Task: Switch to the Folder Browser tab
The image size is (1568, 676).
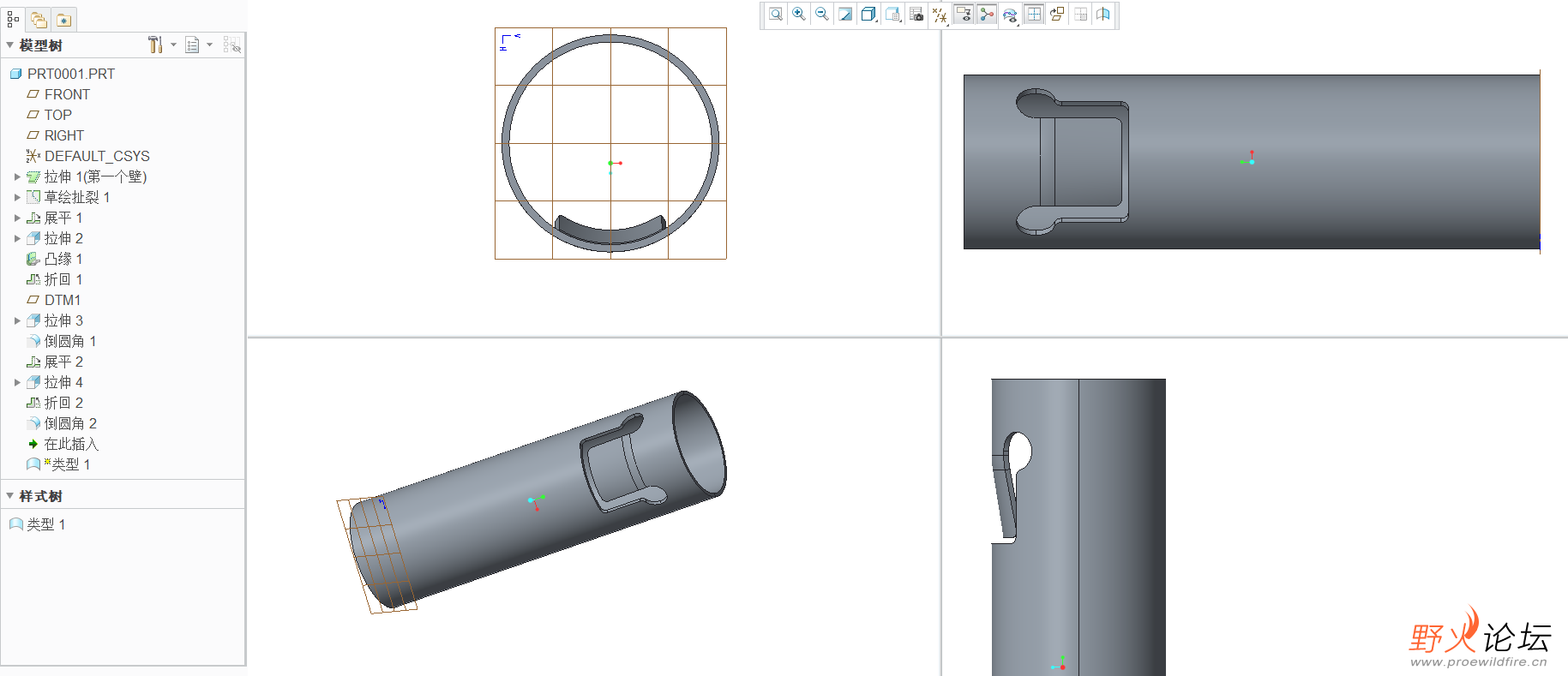Action: pos(39,20)
